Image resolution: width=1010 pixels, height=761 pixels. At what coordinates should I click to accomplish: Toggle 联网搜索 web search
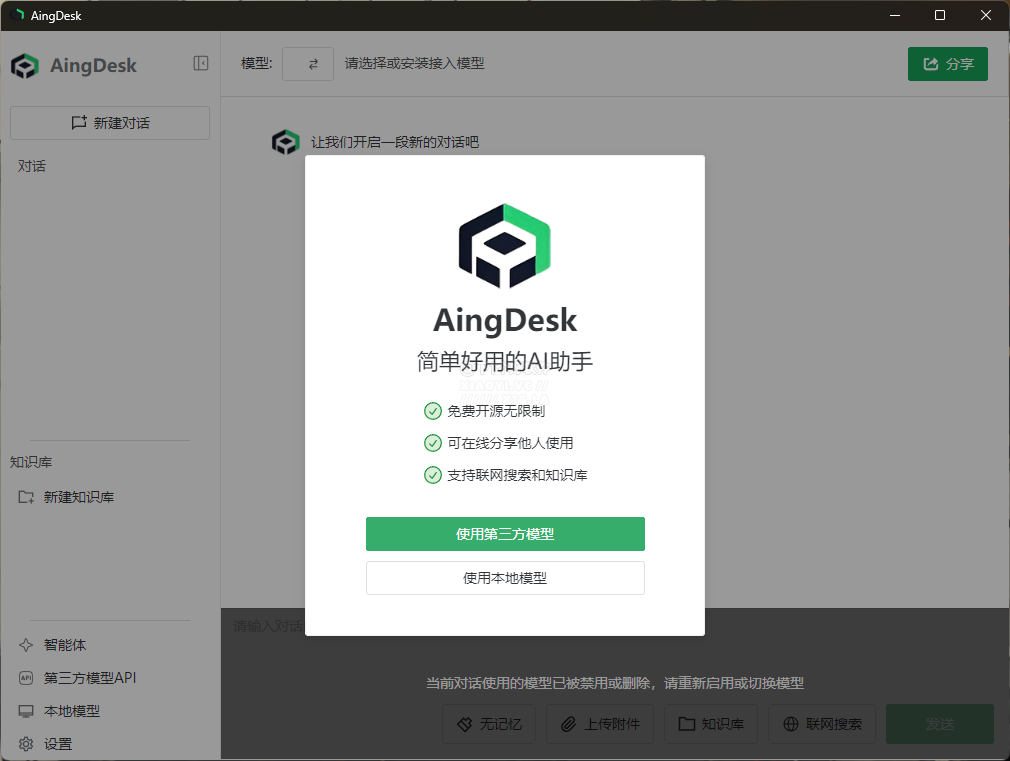pos(822,724)
